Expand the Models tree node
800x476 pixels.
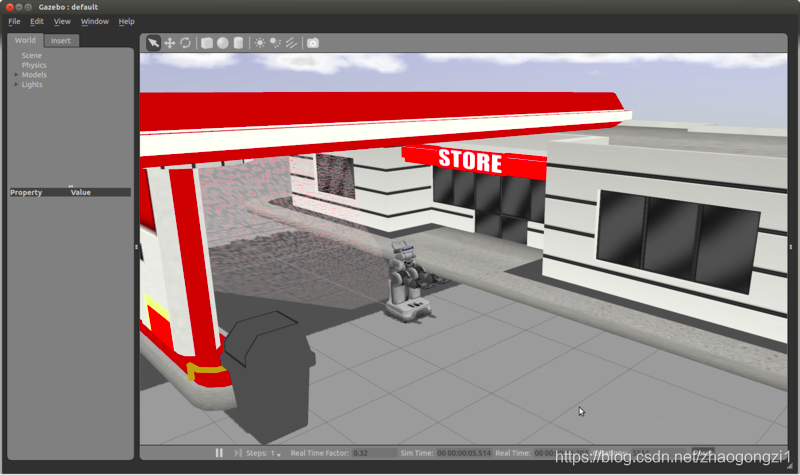click(16, 74)
